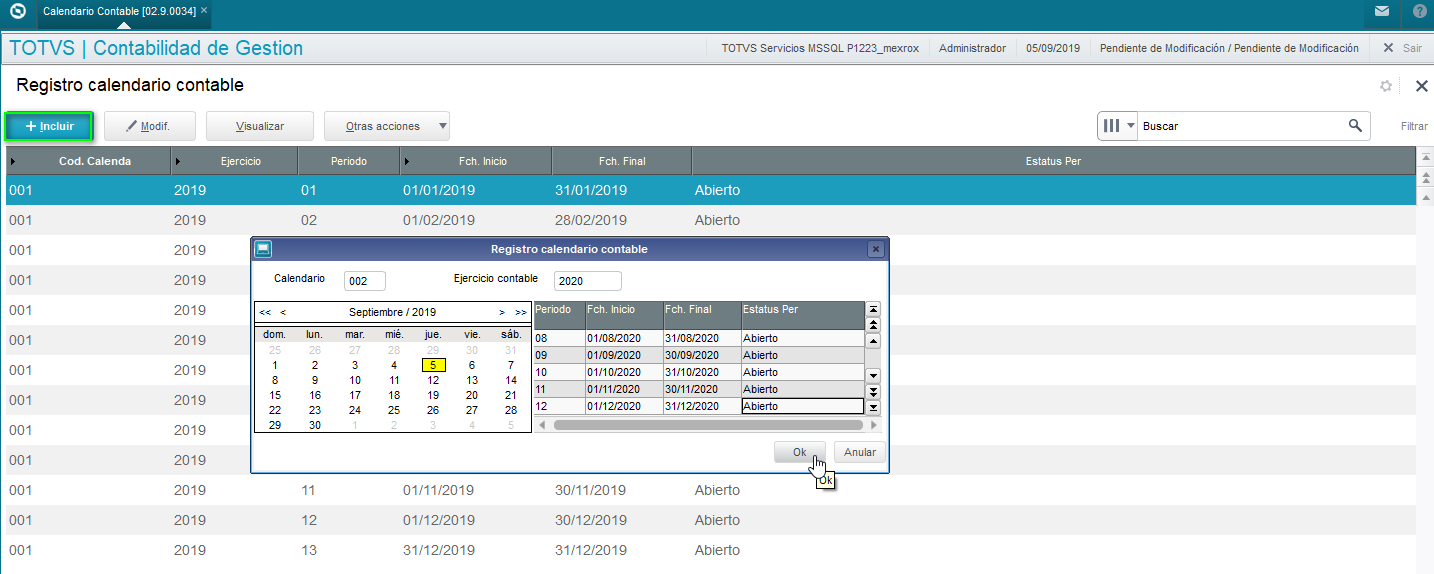Close the Registro calendario contable dialog
This screenshot has width=1434, height=574.
click(875, 249)
